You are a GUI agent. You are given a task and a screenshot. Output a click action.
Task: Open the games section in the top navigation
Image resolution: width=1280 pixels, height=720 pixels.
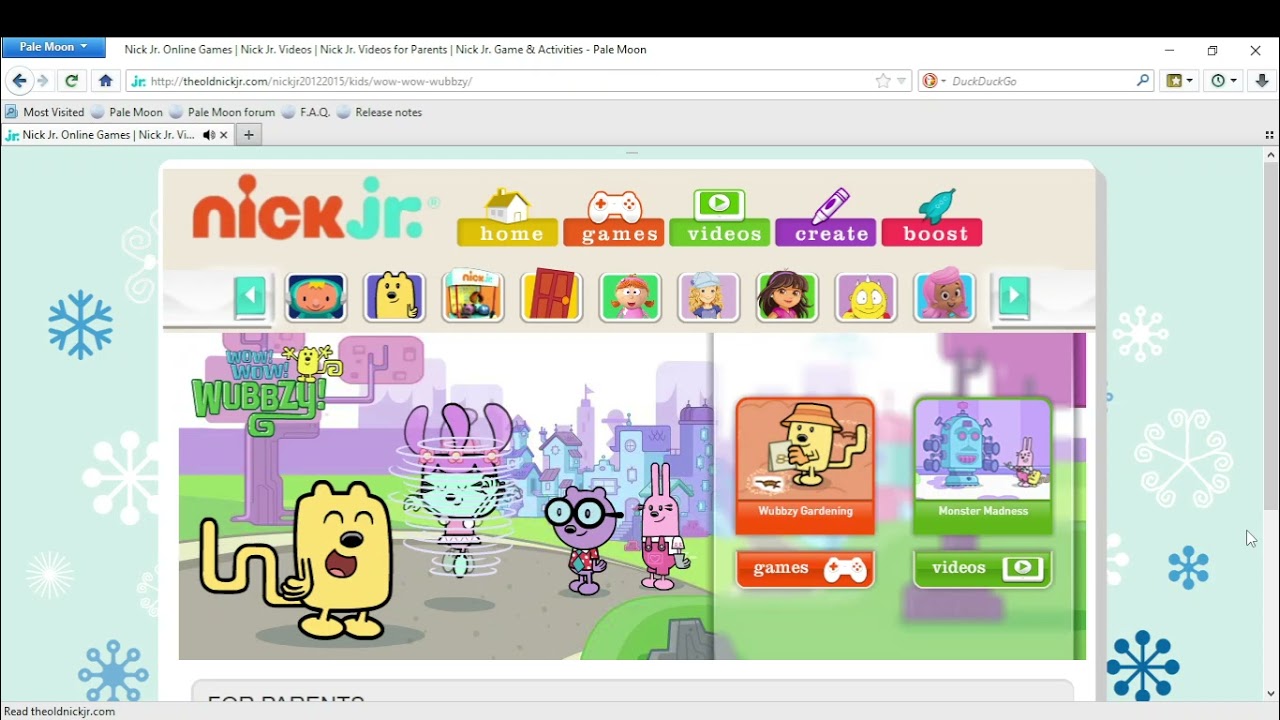614,218
